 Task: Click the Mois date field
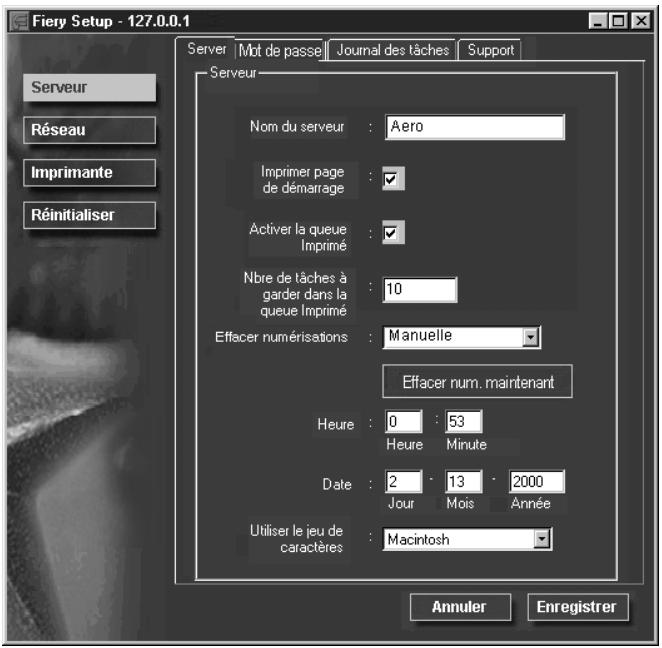pos(464,481)
